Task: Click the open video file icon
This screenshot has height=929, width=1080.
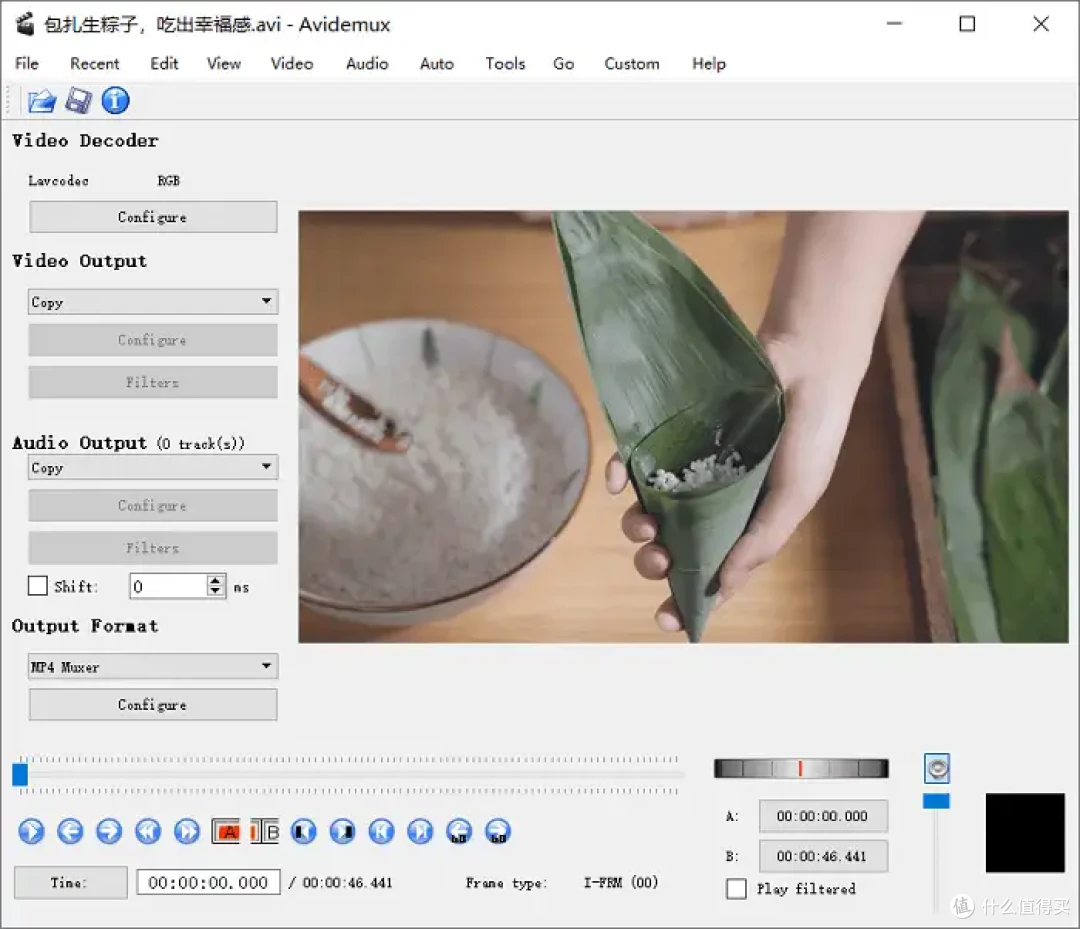Action: pos(41,101)
